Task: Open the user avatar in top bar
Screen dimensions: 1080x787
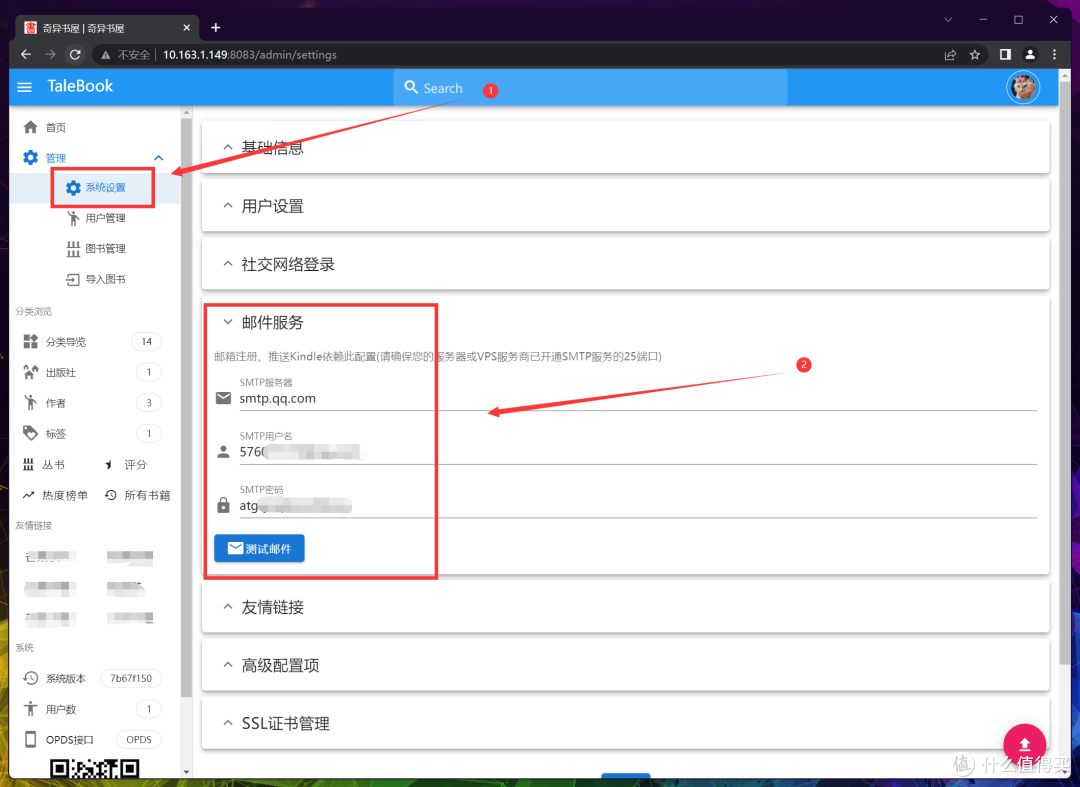Action: pos(1023,87)
